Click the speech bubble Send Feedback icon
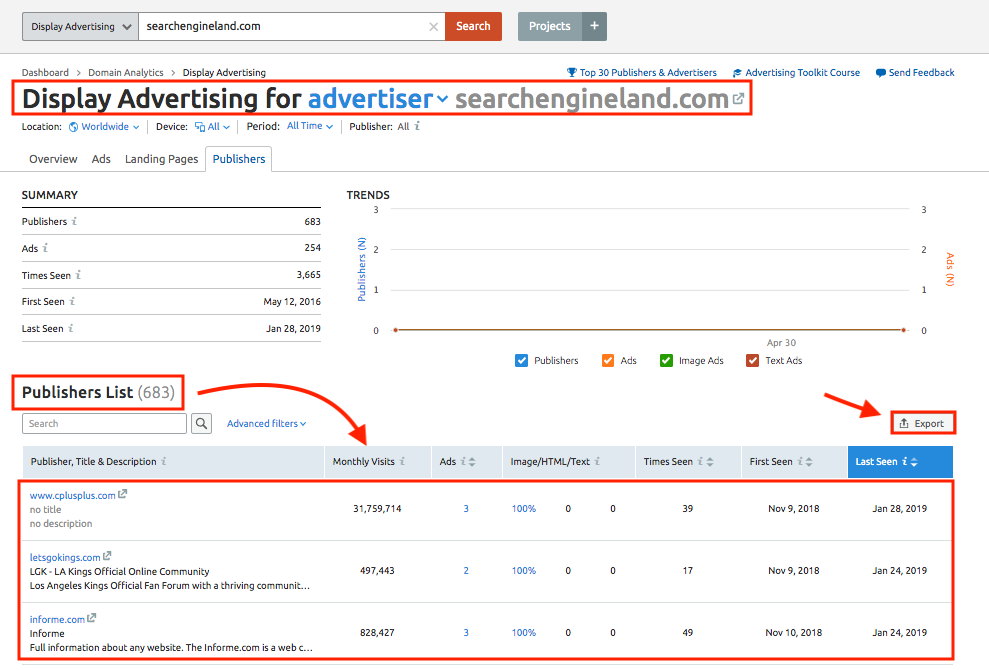Viewport: 989px width, 670px height. pyautogui.click(x=881, y=73)
